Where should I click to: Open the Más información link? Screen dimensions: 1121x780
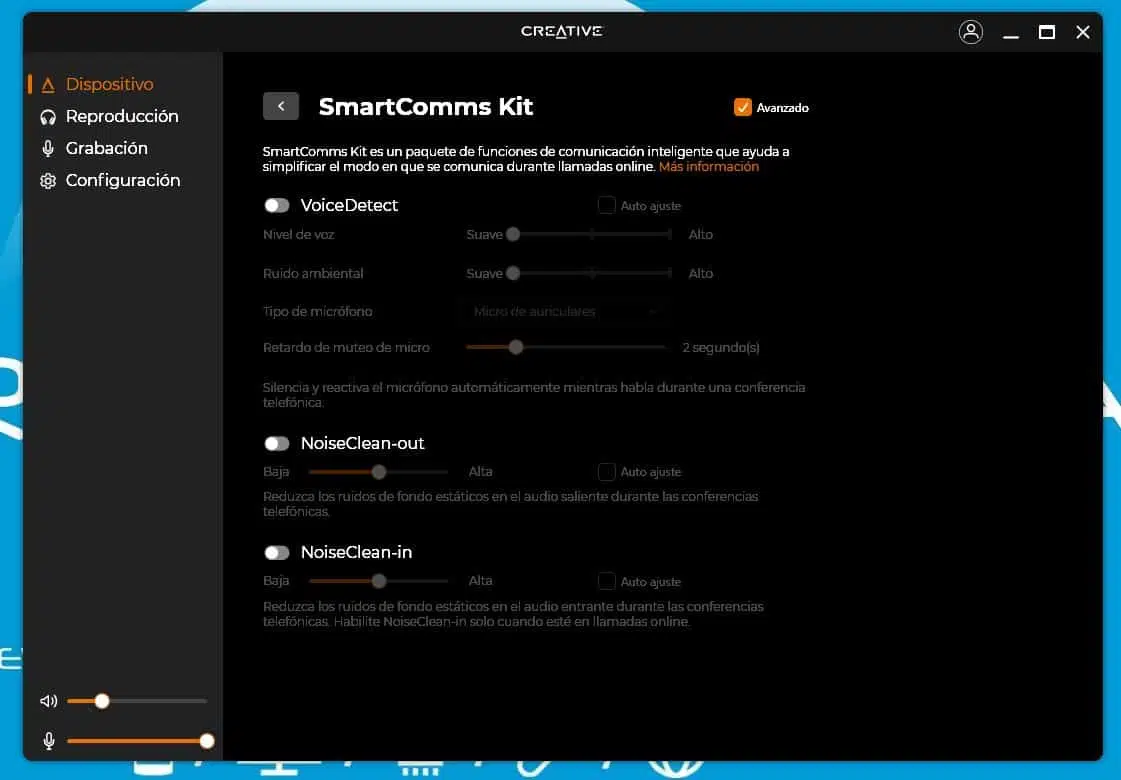(x=708, y=167)
